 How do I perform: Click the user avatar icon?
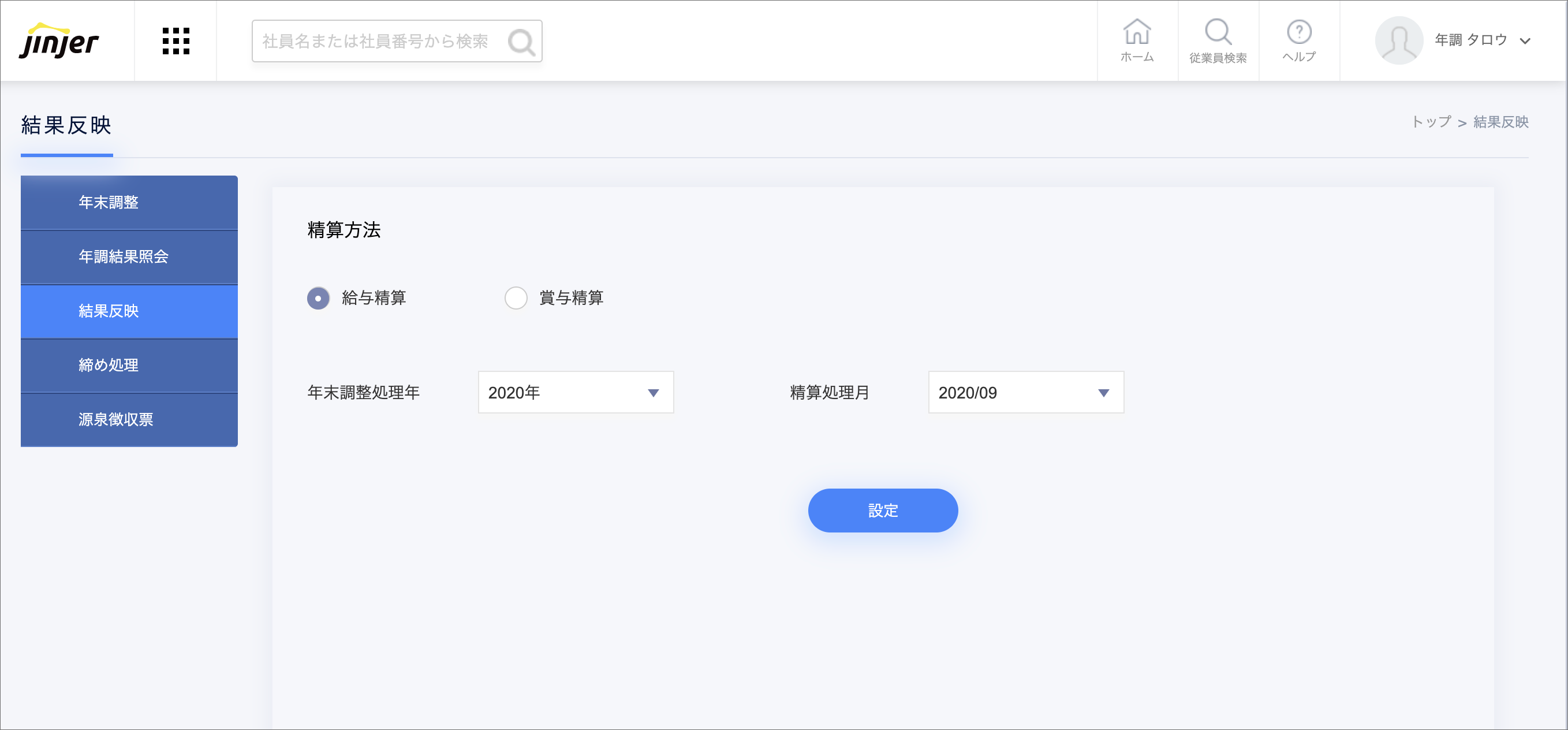[1398, 41]
